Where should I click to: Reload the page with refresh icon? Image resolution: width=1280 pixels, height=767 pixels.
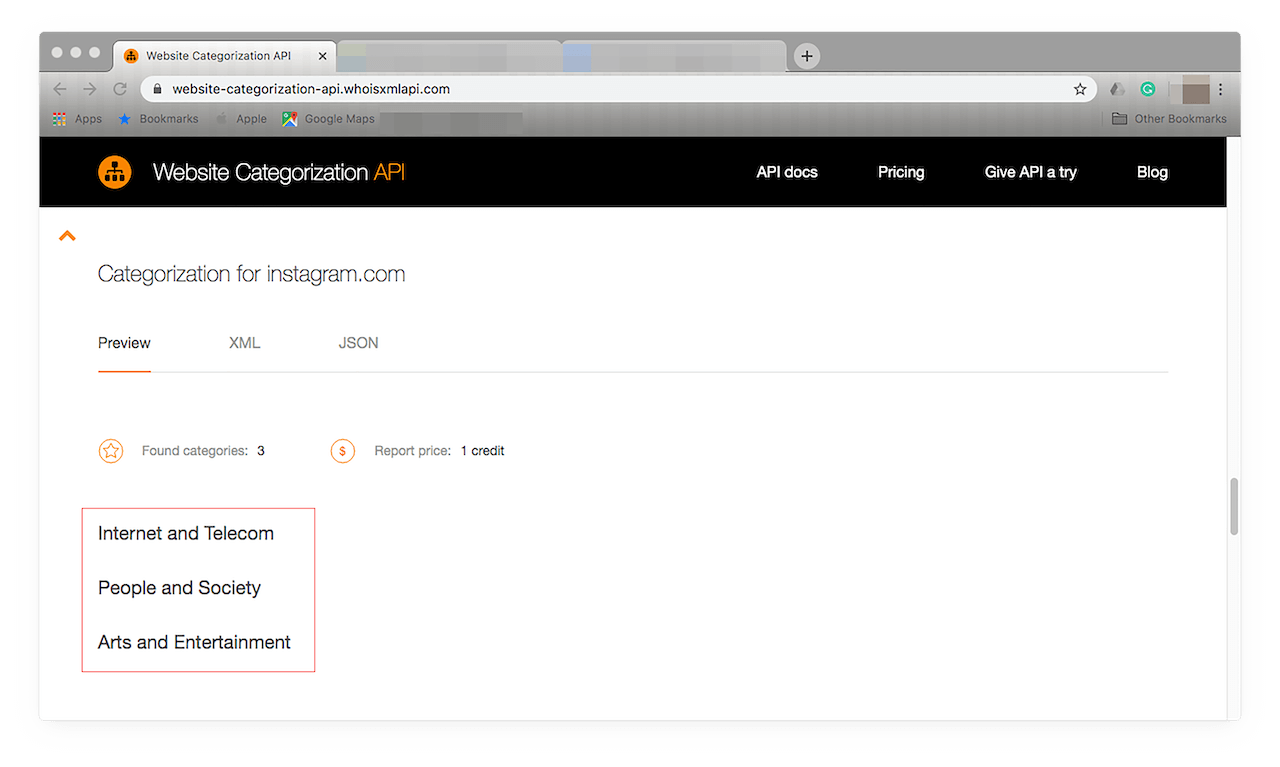pos(120,89)
